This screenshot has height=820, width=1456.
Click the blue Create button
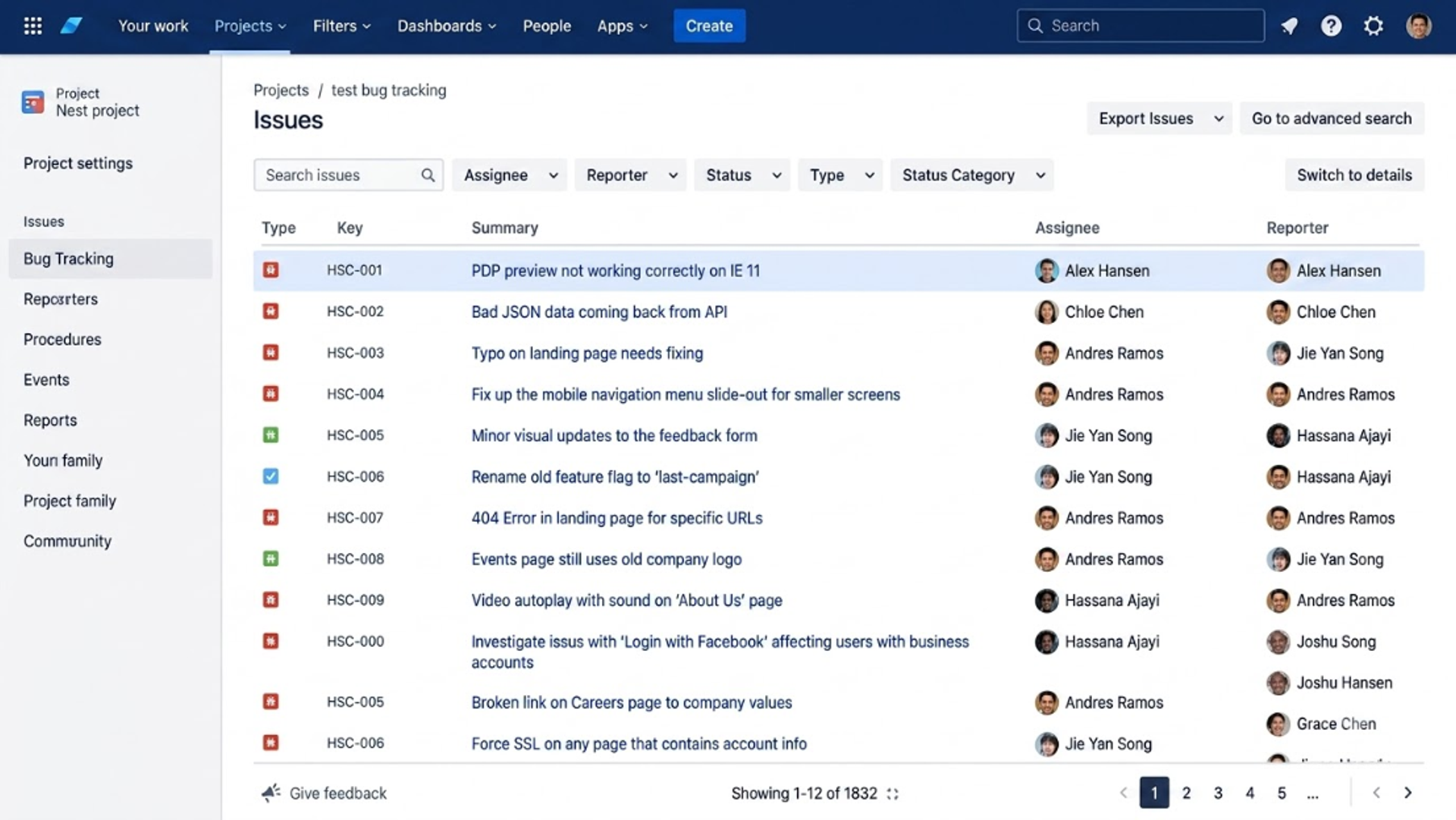point(709,26)
